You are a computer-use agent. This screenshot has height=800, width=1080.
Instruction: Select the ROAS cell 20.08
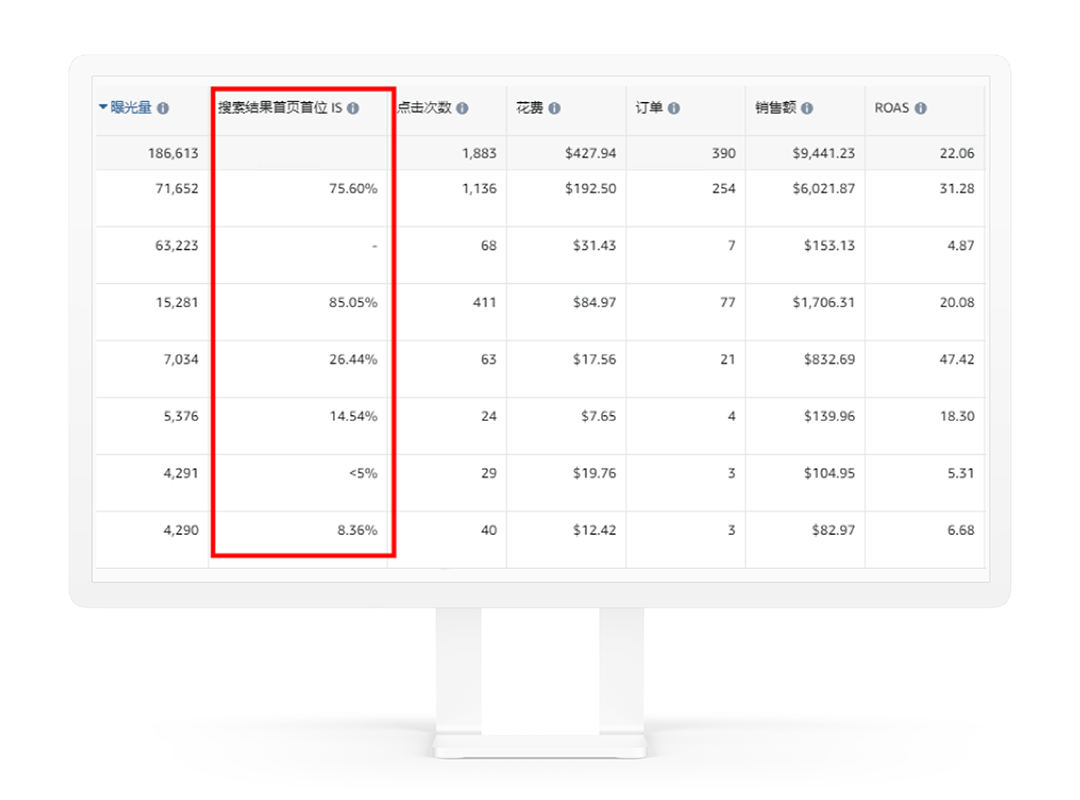(x=957, y=302)
